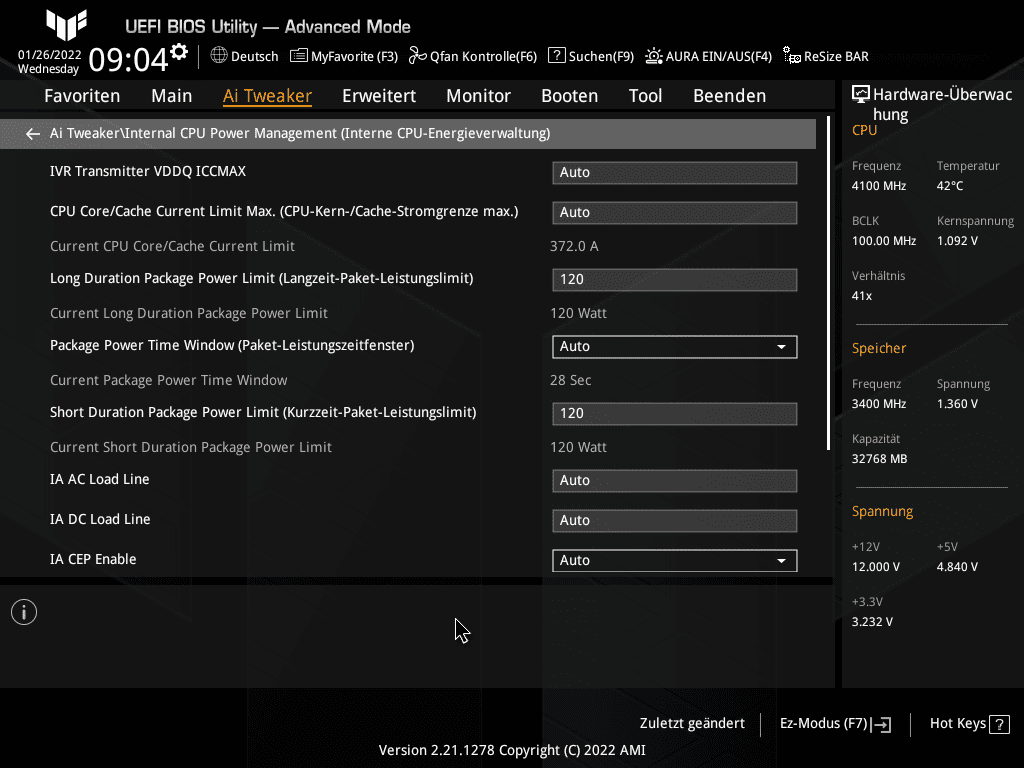Click the back arrow in breadcrumb
The width and height of the screenshot is (1024, 768).
point(33,134)
